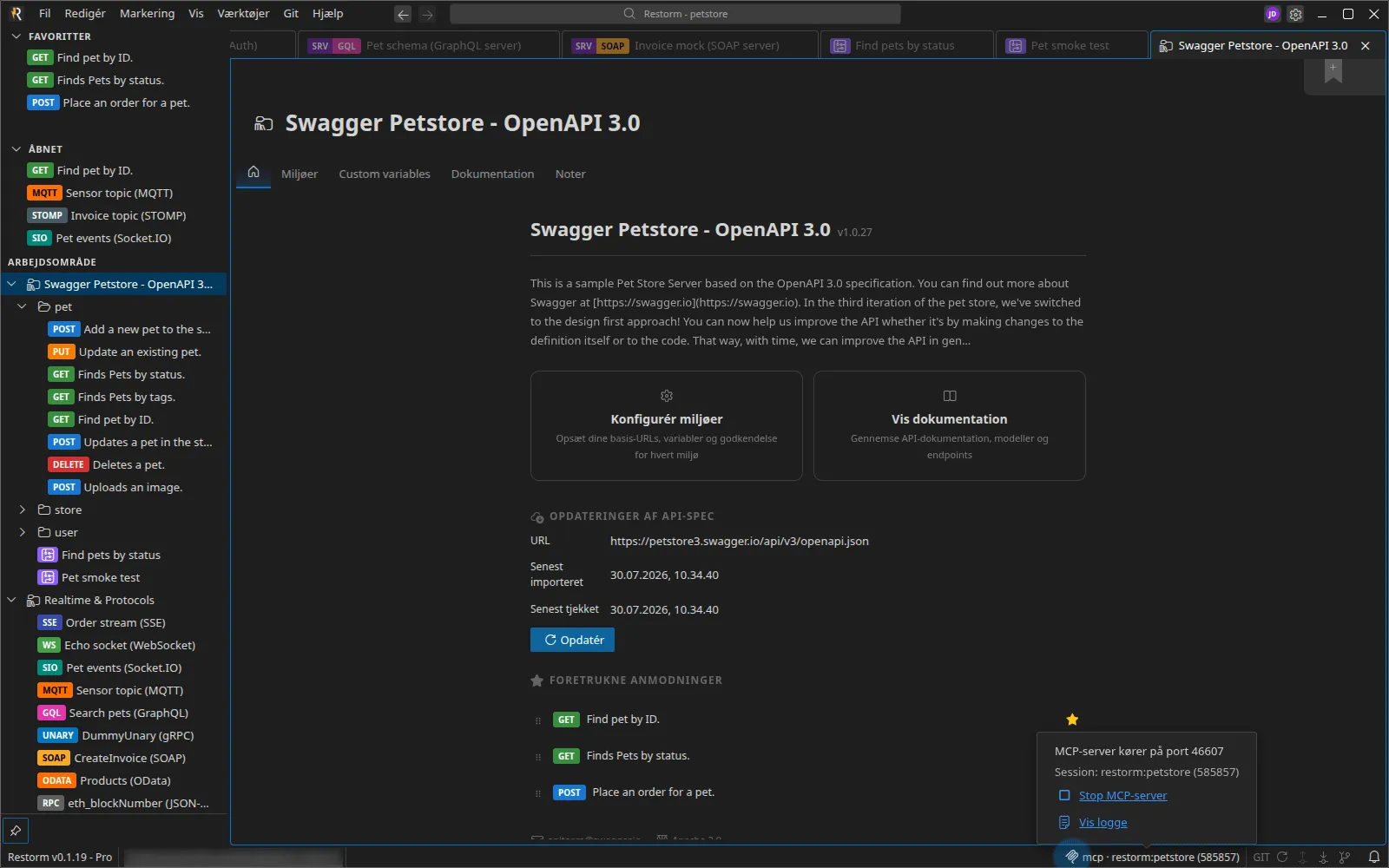This screenshot has height=868, width=1389.
Task: Open the Konfigurér miljøer card
Action: click(x=667, y=425)
